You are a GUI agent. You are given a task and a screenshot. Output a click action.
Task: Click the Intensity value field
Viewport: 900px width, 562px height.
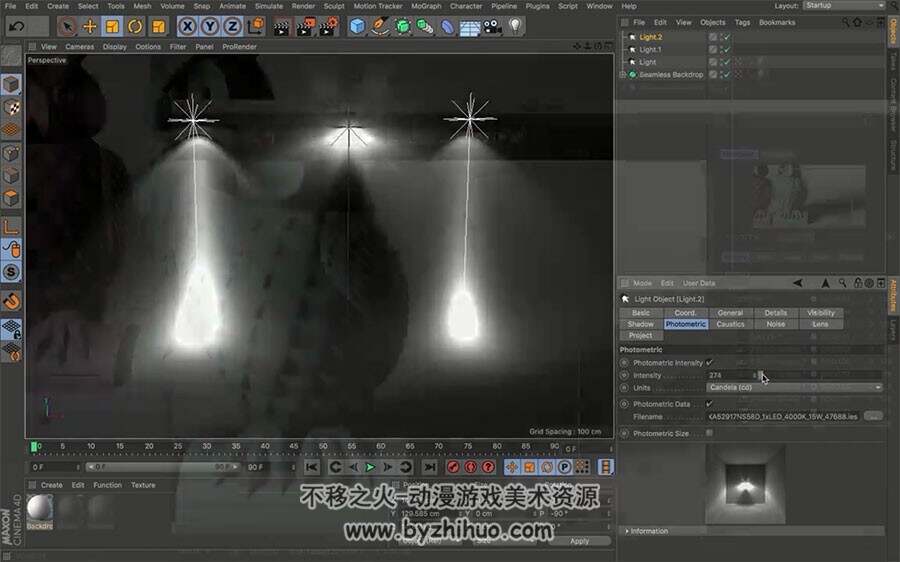coord(729,375)
